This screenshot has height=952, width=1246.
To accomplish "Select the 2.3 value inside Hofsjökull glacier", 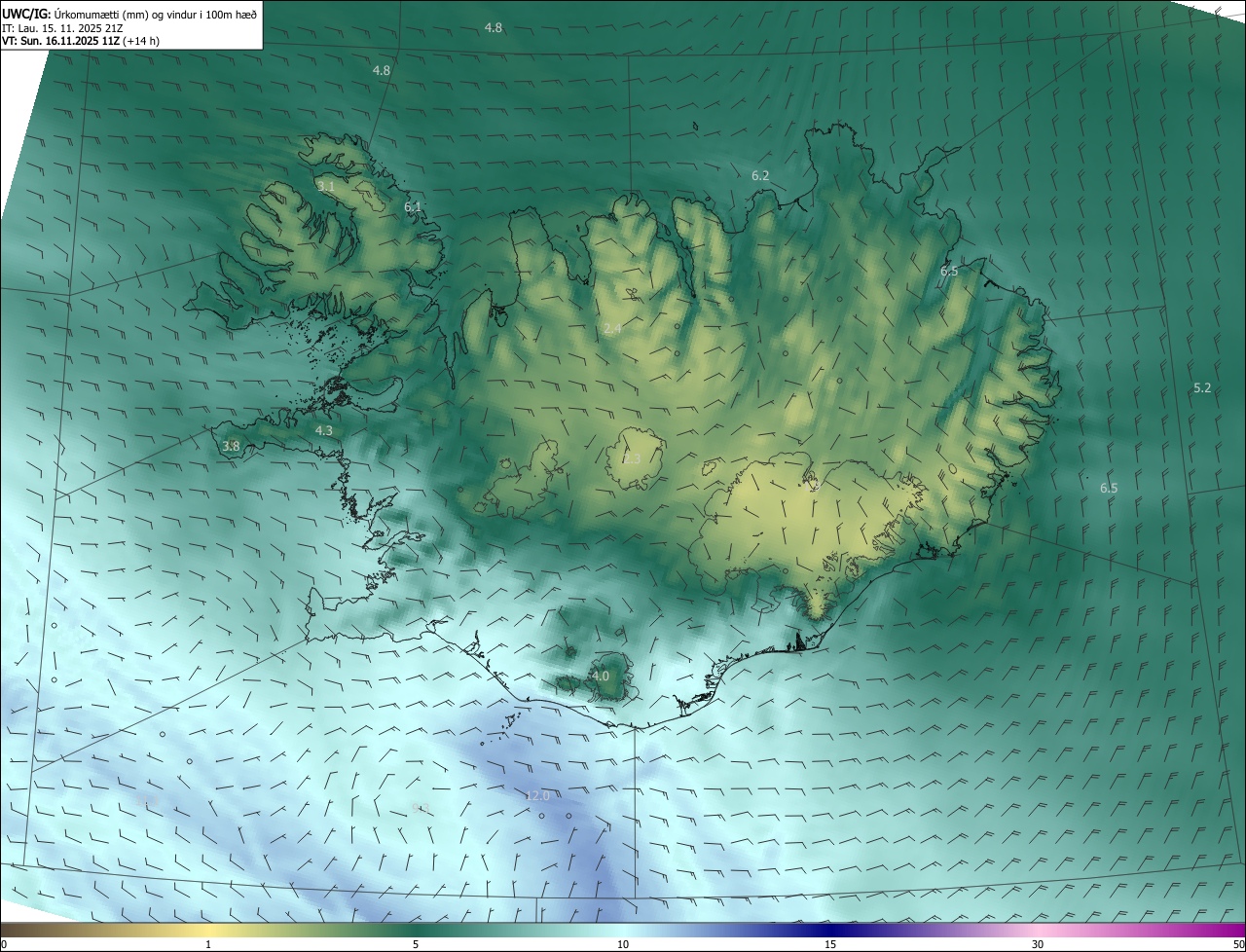I will point(632,458).
